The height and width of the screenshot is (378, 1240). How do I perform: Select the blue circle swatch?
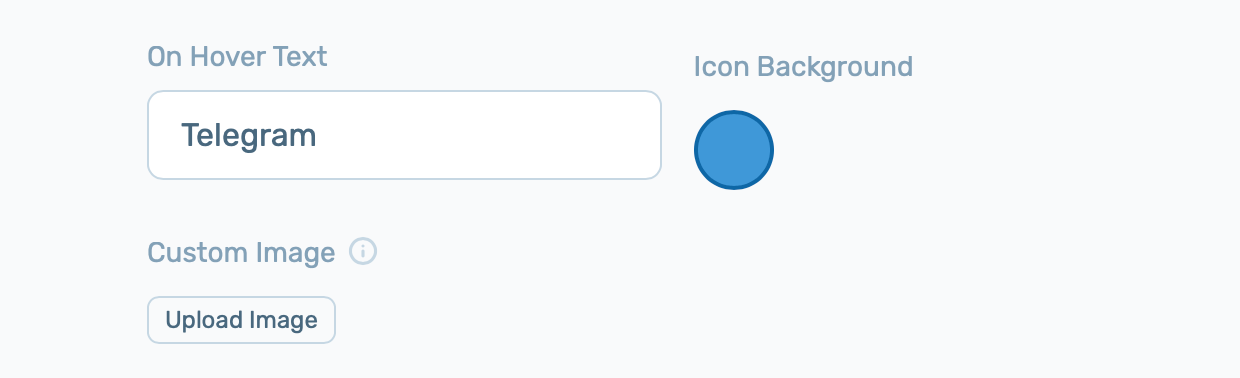734,150
